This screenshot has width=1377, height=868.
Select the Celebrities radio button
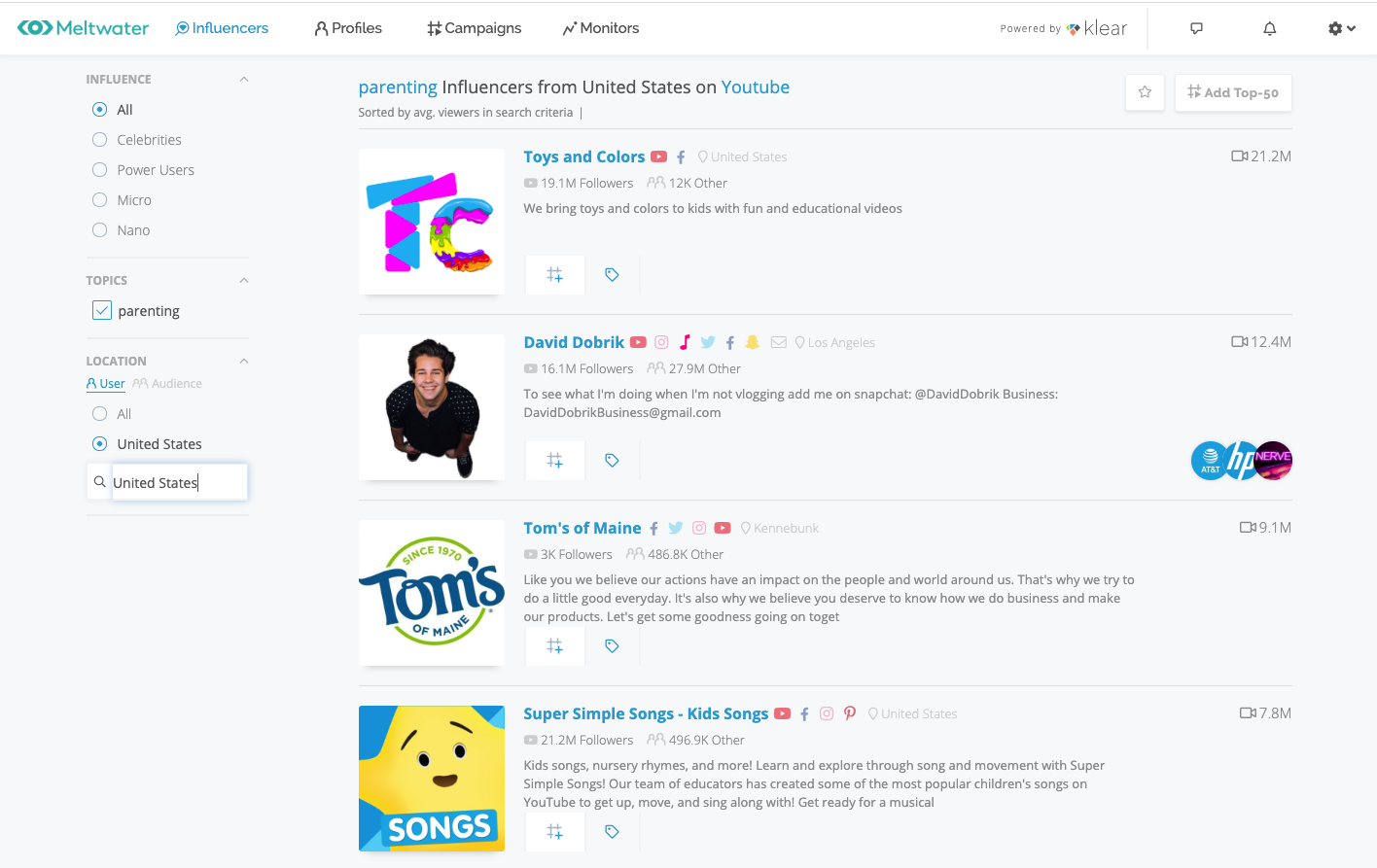99,140
